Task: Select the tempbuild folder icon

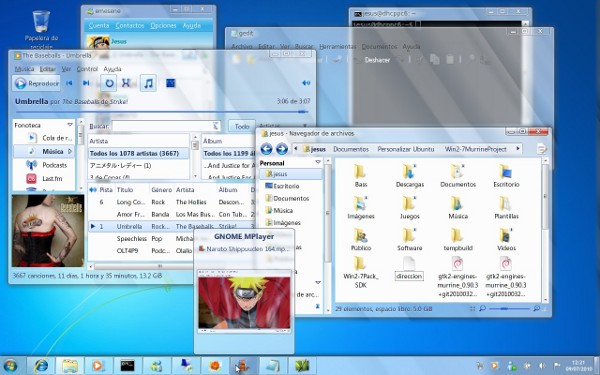Action: 457,235
